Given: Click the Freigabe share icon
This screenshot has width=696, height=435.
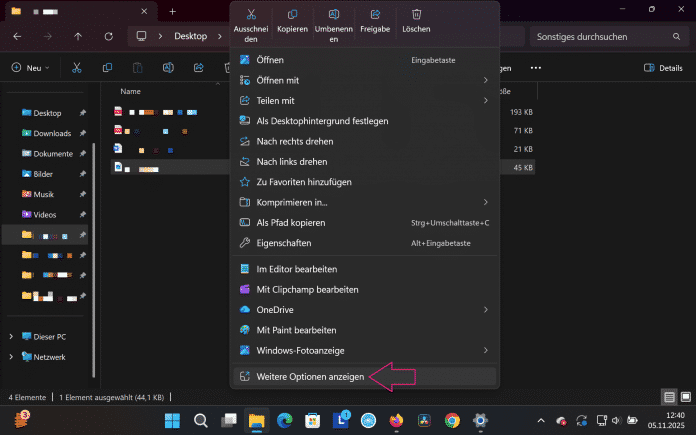Looking at the screenshot, I should point(375,15).
